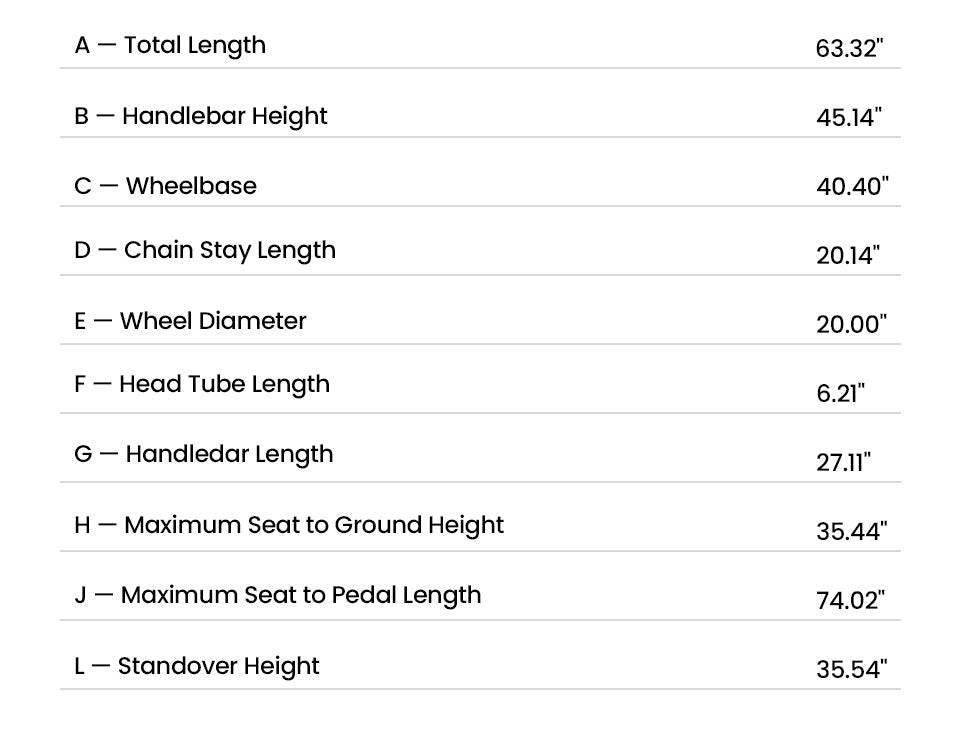Image resolution: width=960 pixels, height=740 pixels.
Task: Click the "B — Handlebar Height" row label
Action: coord(201,116)
